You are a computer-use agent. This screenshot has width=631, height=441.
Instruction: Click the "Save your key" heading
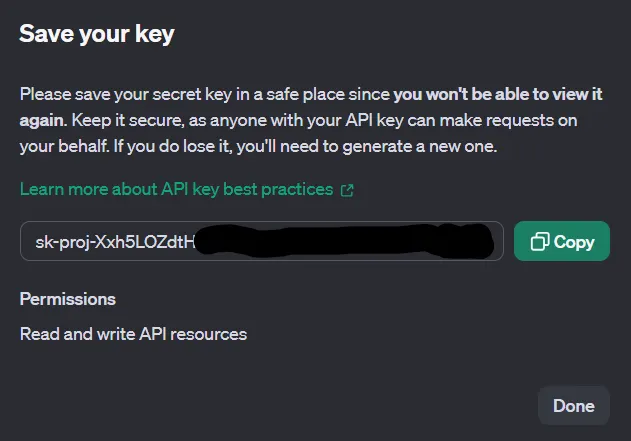(97, 34)
